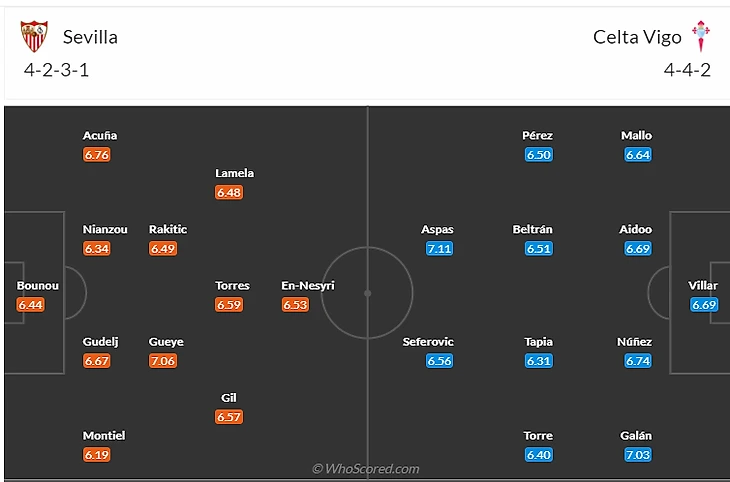Click Villar's 6.69 goalkeeper rating badge
The height and width of the screenshot is (482, 730).
pos(704,305)
